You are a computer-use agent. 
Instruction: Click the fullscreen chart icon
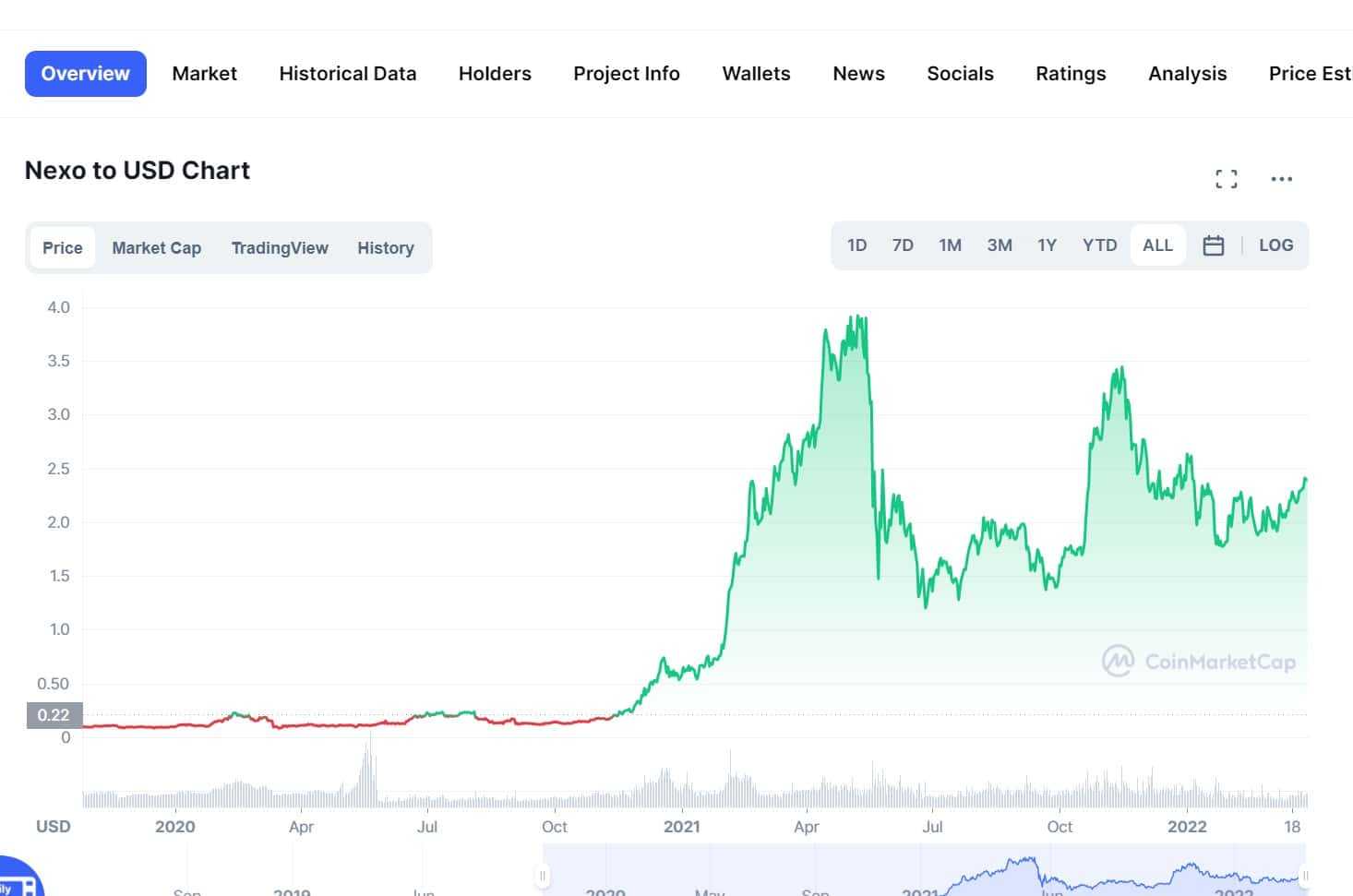(x=1226, y=179)
